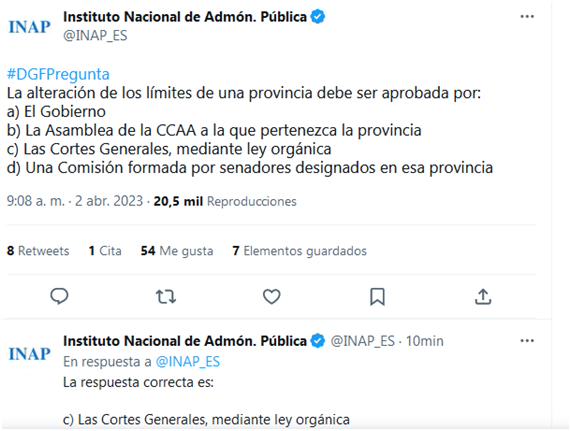Screen dimensions: 571x431
Task: View the 8 Retweets list
Action: (x=38, y=251)
